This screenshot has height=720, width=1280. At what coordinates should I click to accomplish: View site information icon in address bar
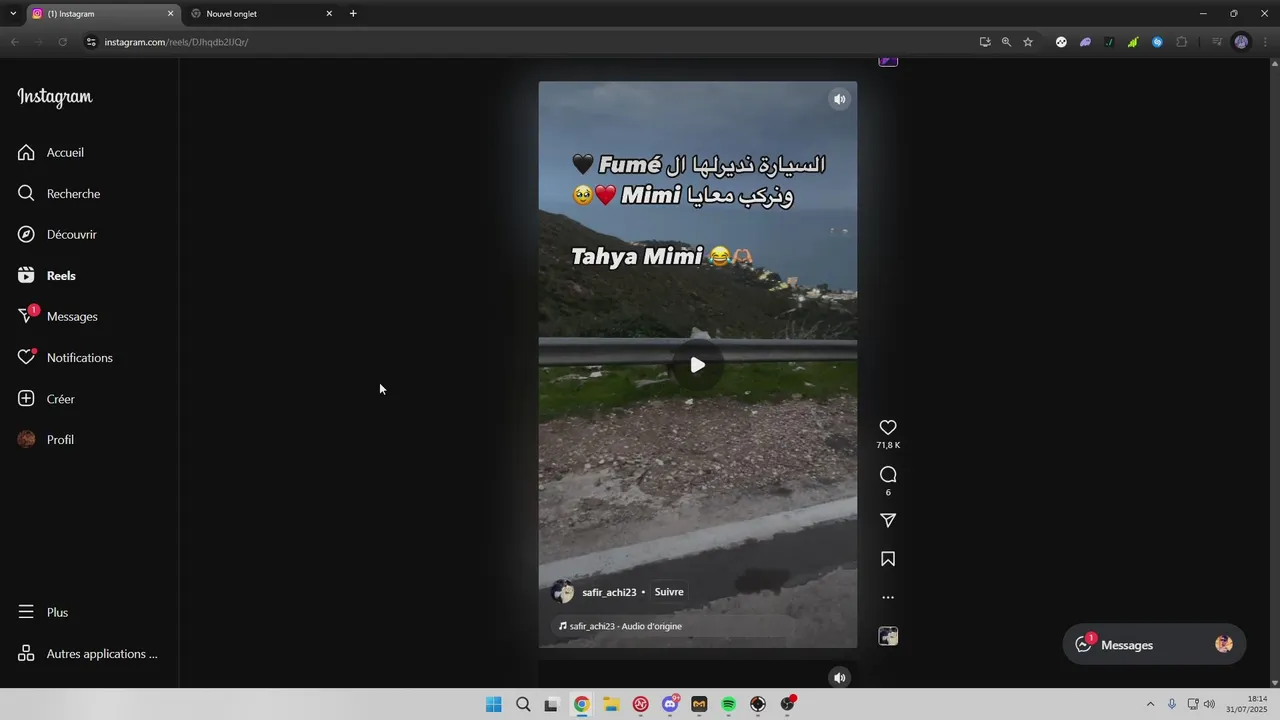[x=91, y=42]
